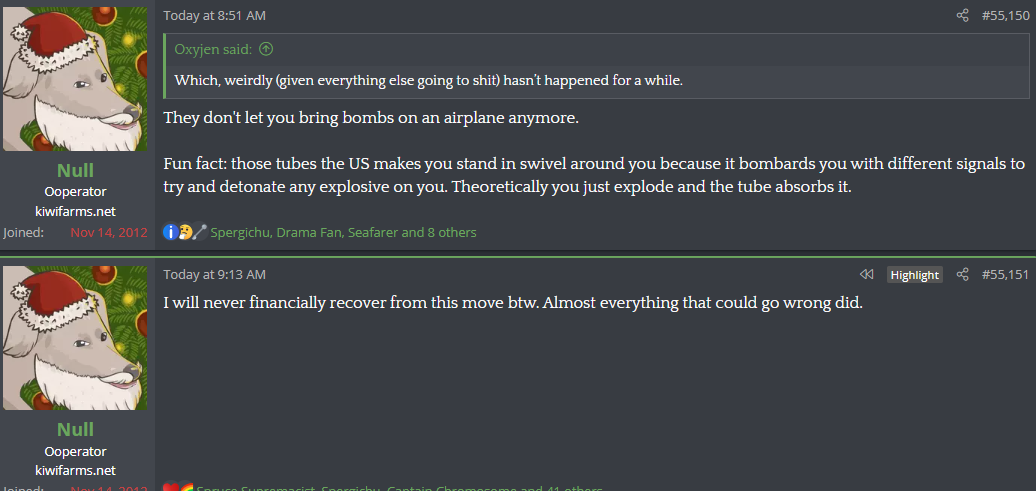Open Null's username link in second post

[x=75, y=429]
